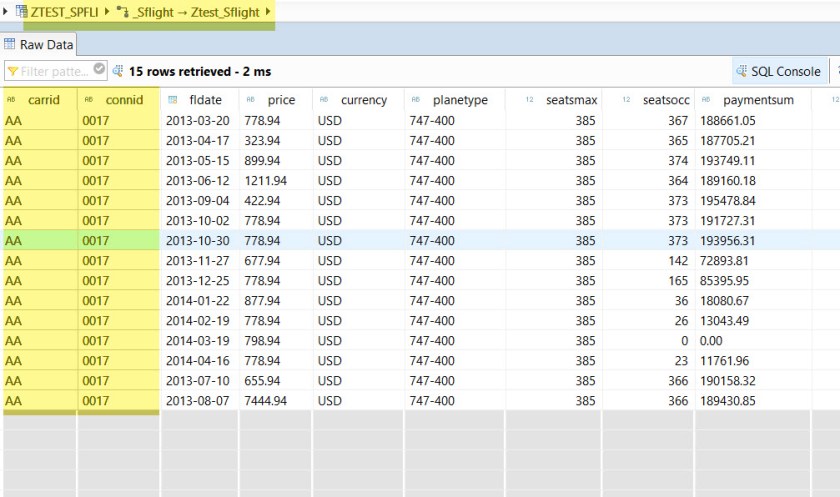Switch to the Raw Data tab
Viewport: 840px width, 497px height.
click(x=46, y=44)
